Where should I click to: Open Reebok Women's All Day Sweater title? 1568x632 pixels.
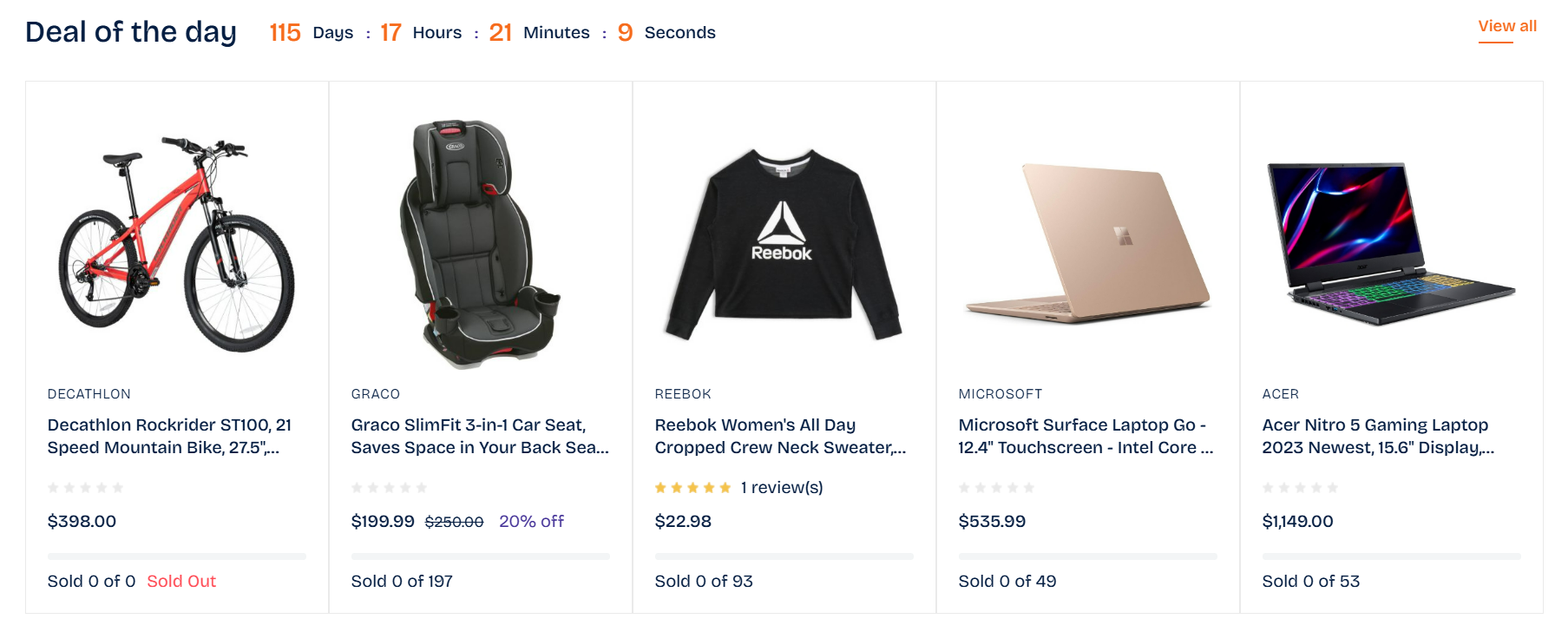[779, 436]
